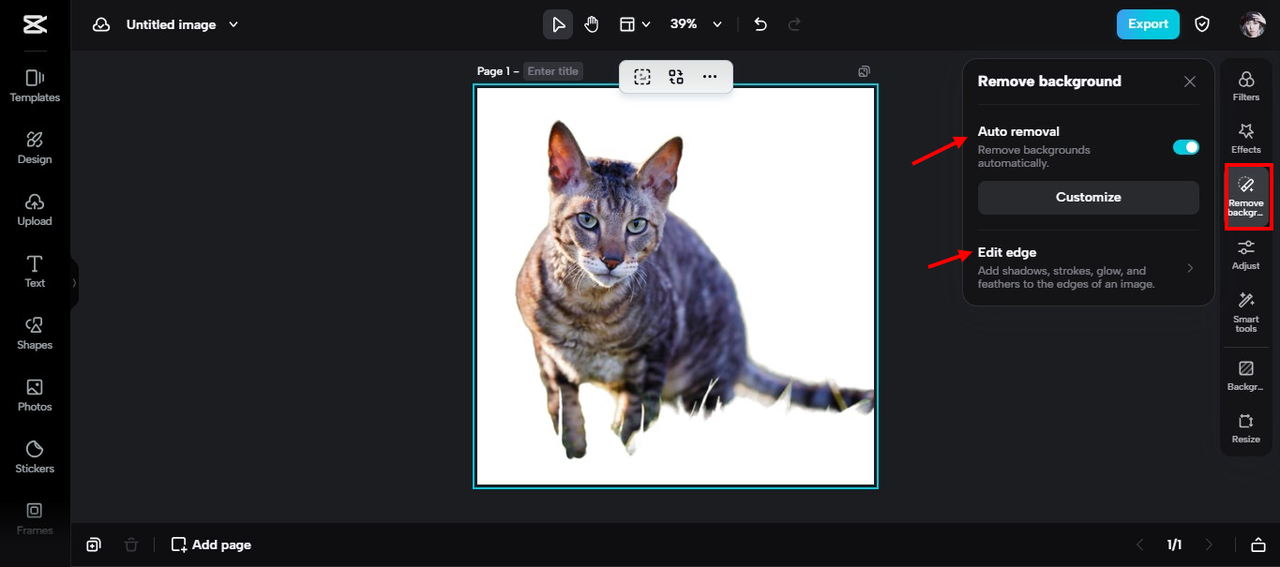Image resolution: width=1280 pixels, height=567 pixels.
Task: Open the Design panel
Action: point(35,148)
